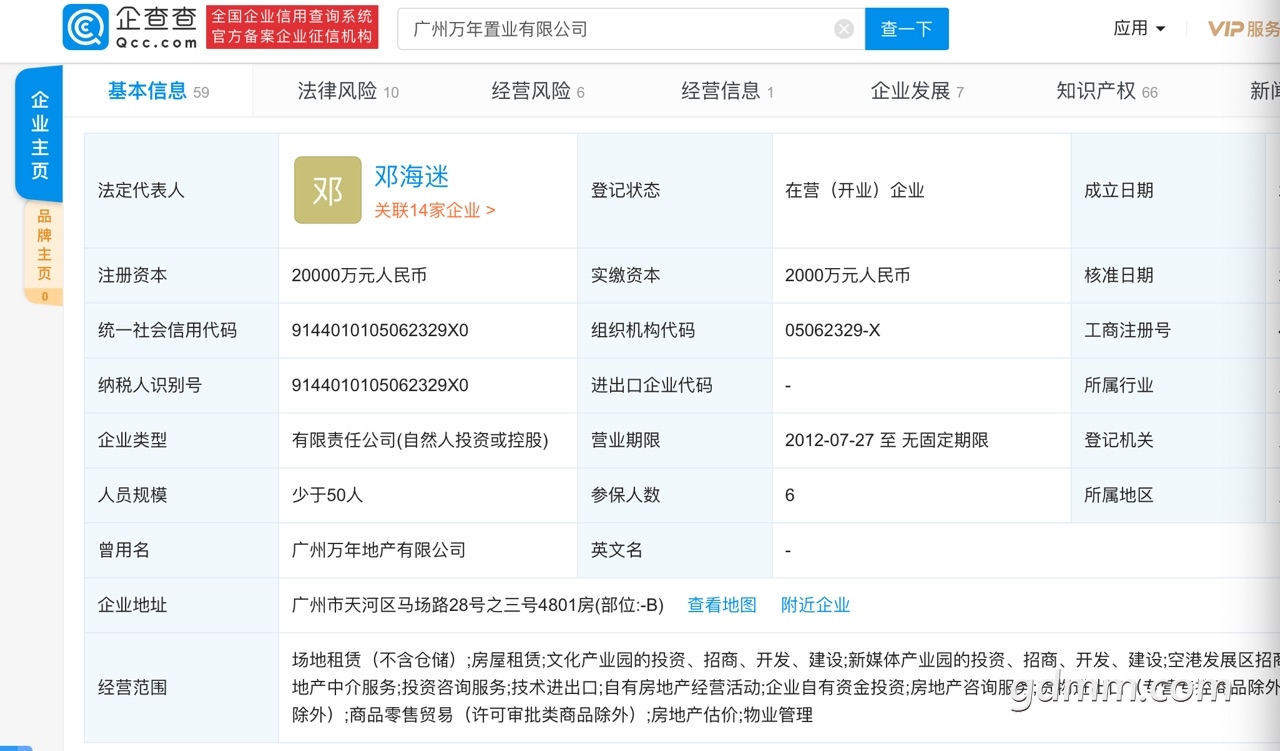Select the 品牌主页 side tab

click(x=44, y=246)
